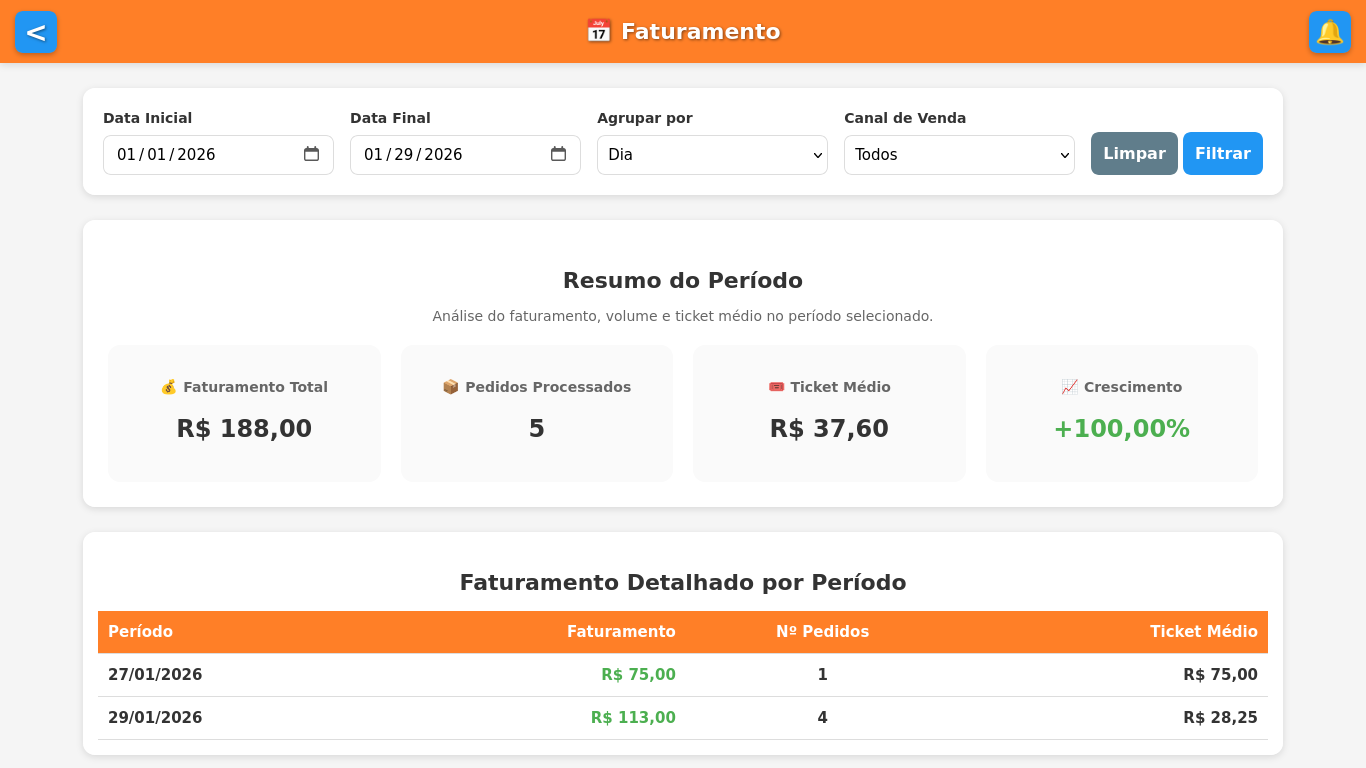Screen dimensions: 1366x768
Task: Click the back arrow navigation icon
Action: (36, 32)
